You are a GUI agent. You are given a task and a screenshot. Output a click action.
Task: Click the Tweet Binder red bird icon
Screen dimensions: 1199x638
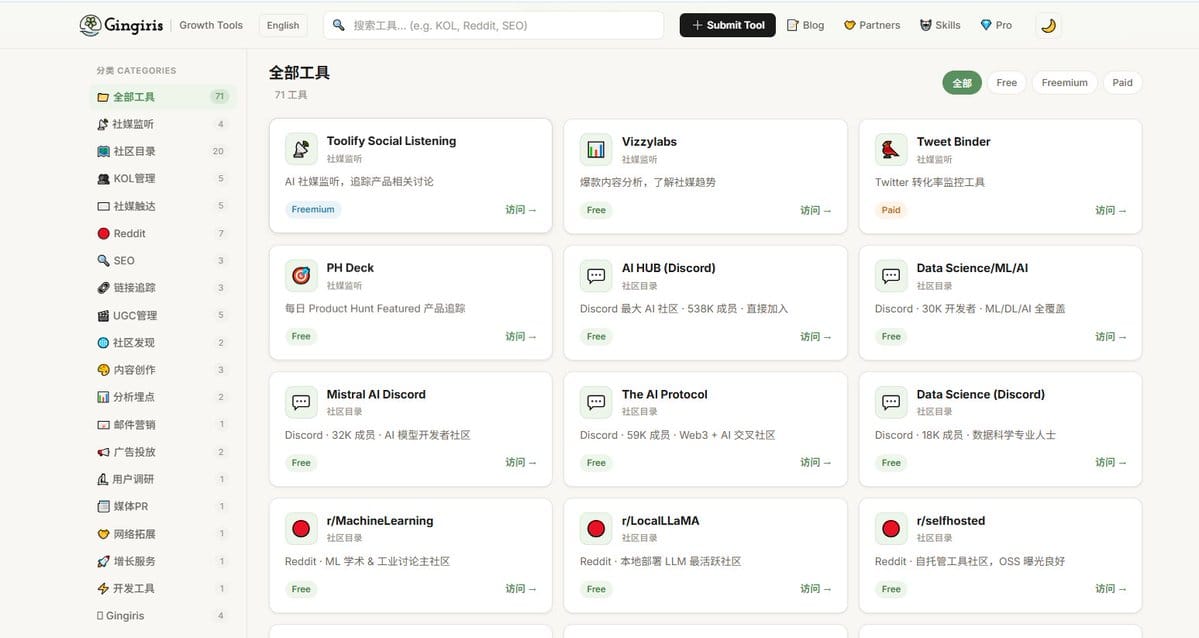pyautogui.click(x=891, y=149)
